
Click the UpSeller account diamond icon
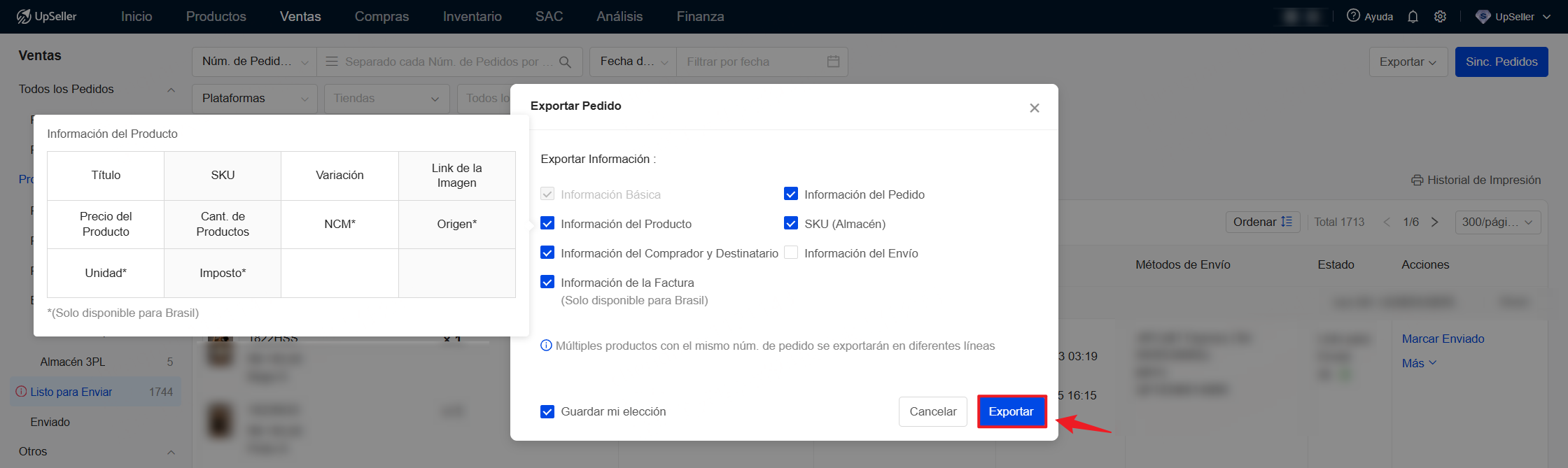[x=1483, y=17]
